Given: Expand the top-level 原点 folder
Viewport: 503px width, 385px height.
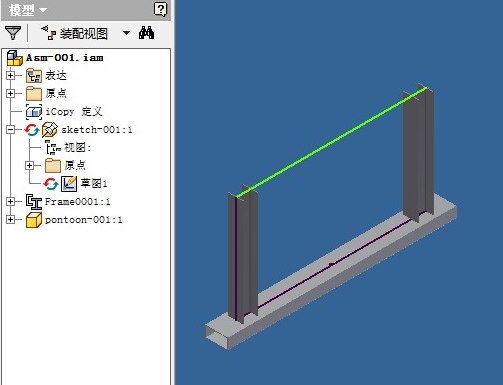Looking at the screenshot, I should (10, 93).
